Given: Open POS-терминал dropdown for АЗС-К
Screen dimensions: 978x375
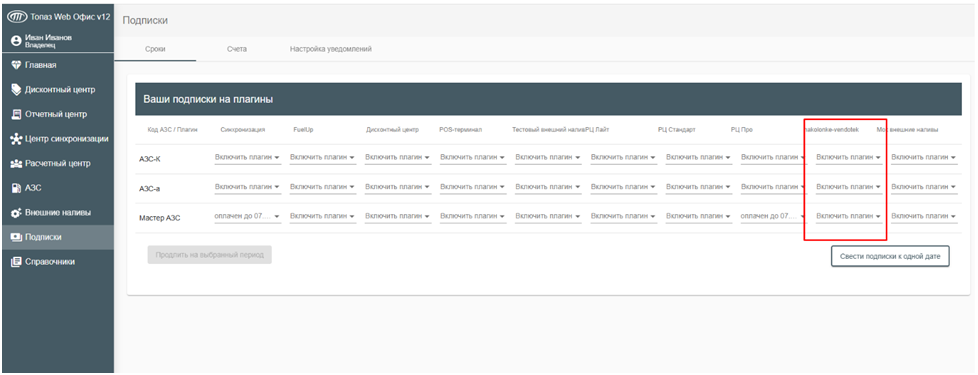Looking at the screenshot, I should click(x=473, y=158).
